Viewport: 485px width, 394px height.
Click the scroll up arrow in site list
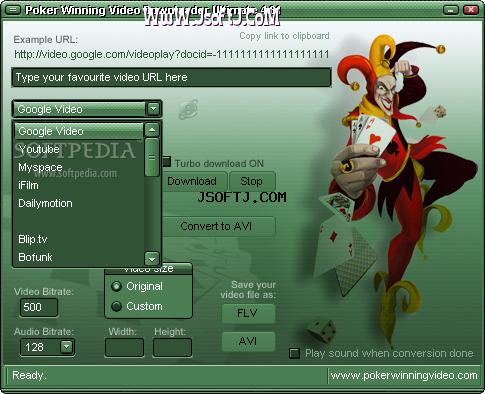(x=152, y=130)
